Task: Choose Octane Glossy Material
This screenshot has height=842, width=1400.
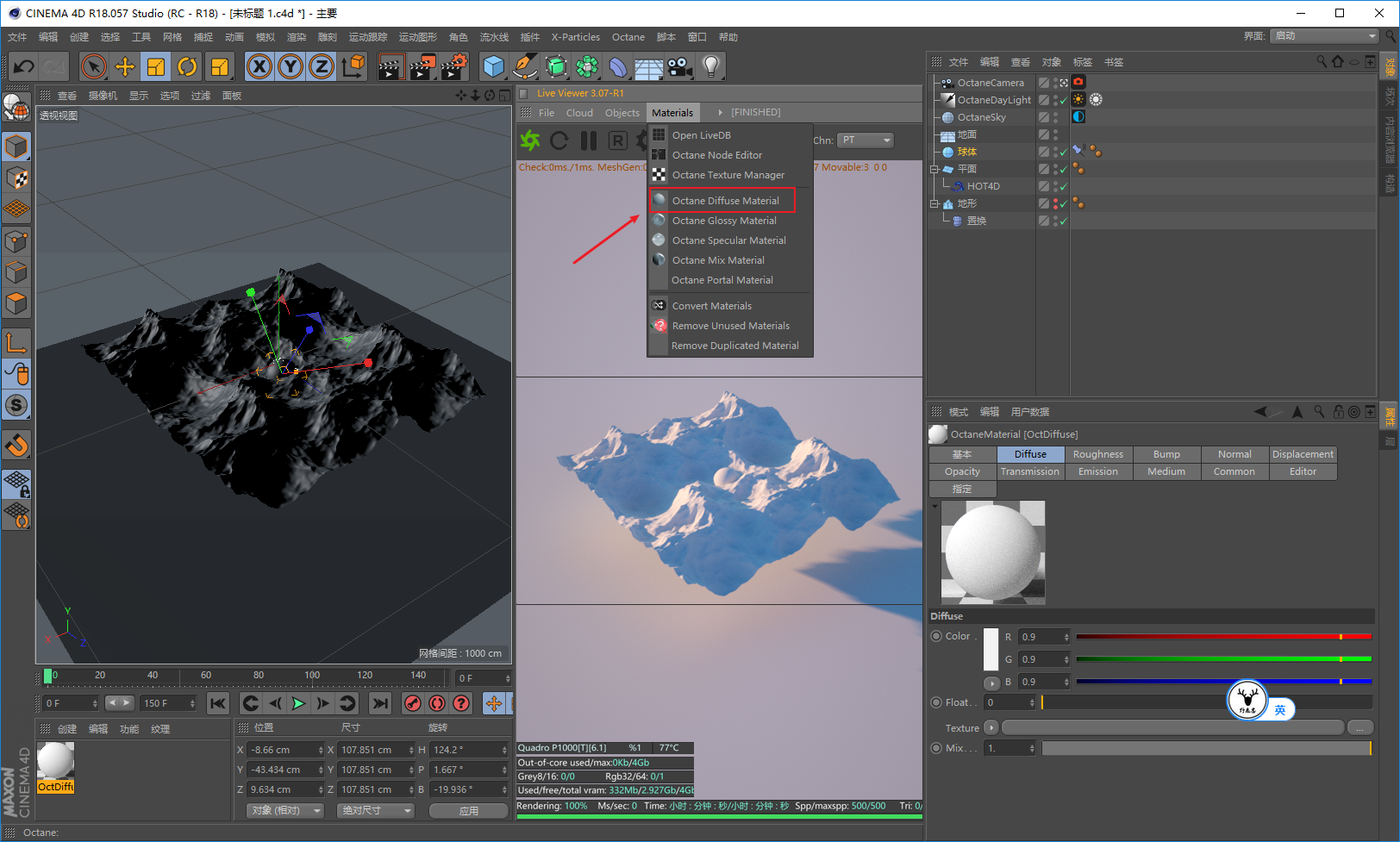Action: pyautogui.click(x=724, y=221)
